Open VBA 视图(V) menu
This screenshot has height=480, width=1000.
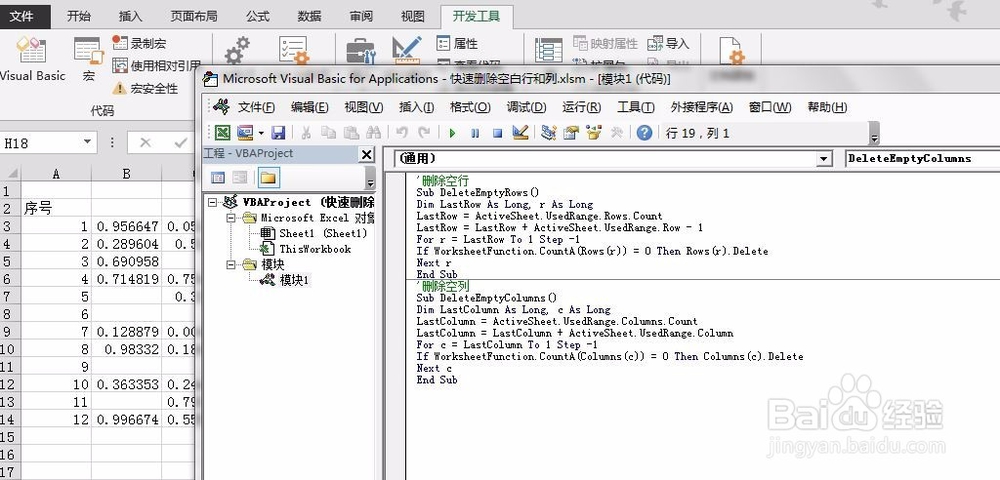[x=364, y=107]
